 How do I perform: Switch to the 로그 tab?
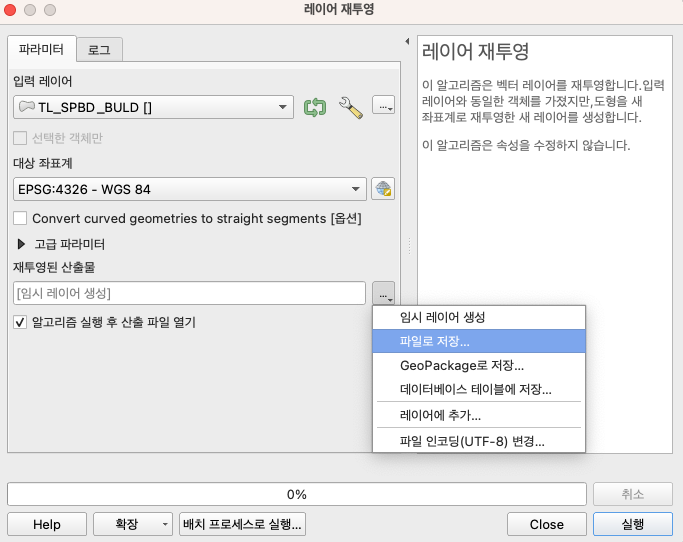pos(99,50)
